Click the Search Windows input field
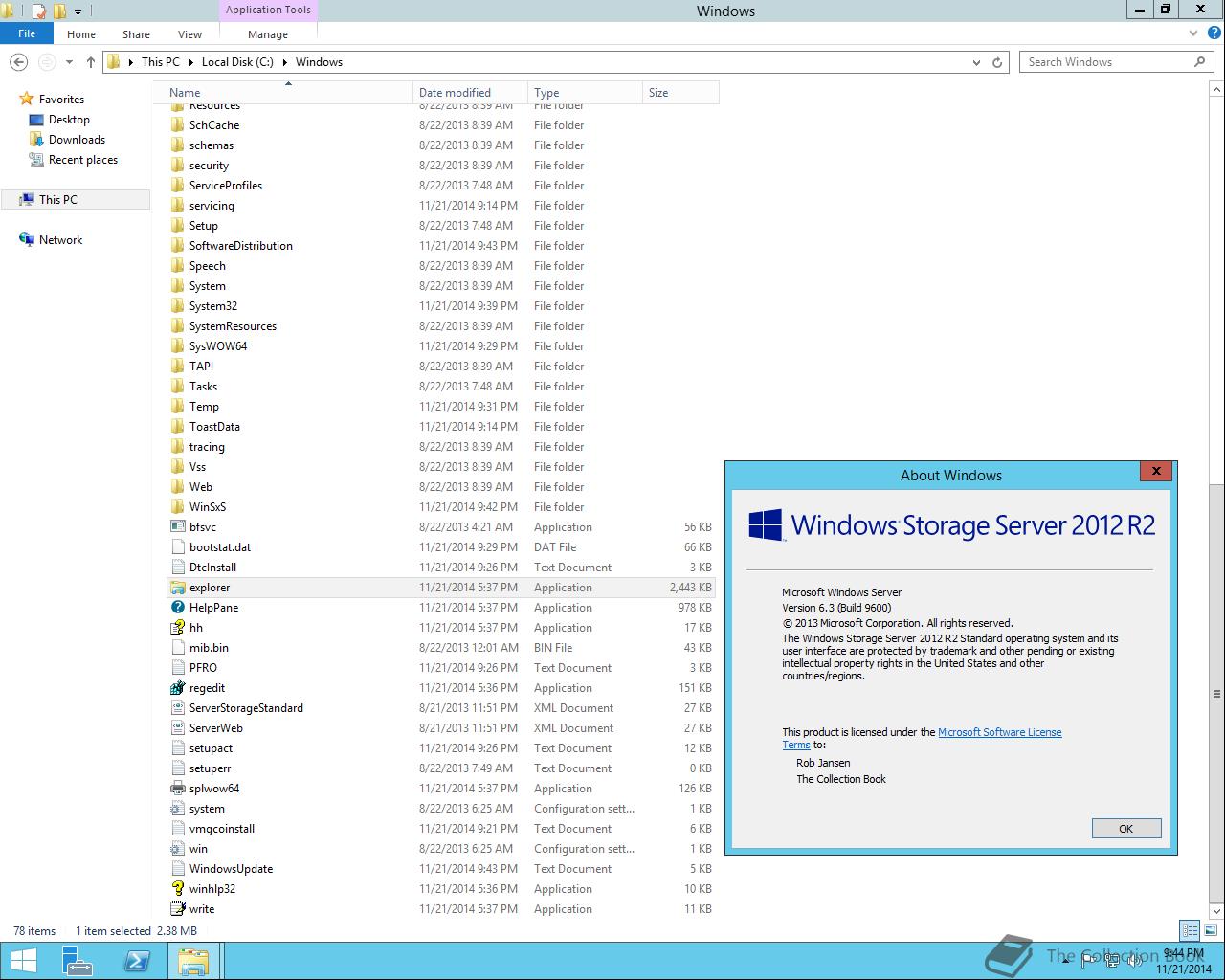The width and height of the screenshot is (1225, 980). [x=1107, y=62]
